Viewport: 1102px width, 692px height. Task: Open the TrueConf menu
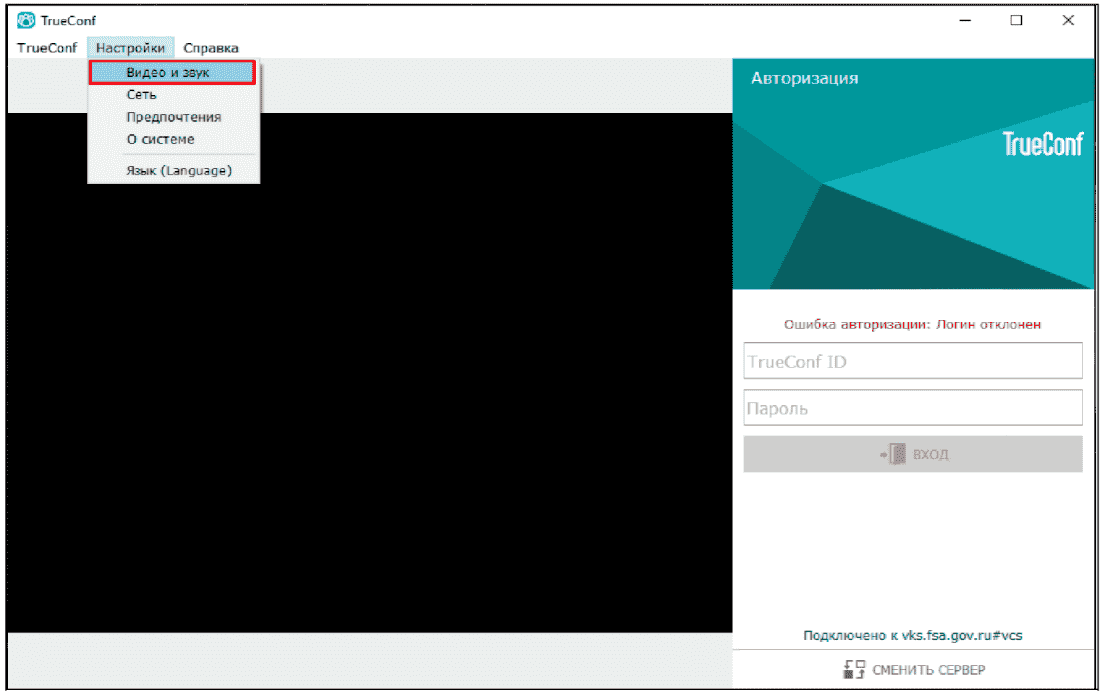(47, 48)
